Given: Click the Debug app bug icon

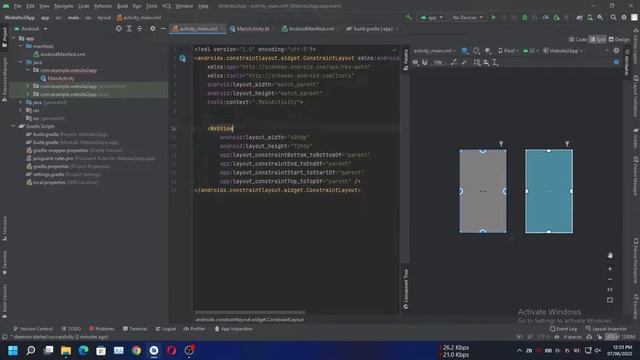Looking at the screenshot, I should [524, 18].
